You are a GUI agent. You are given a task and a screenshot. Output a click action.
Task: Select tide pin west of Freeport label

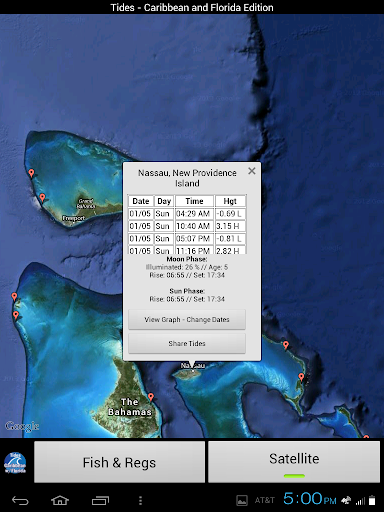coord(42,198)
